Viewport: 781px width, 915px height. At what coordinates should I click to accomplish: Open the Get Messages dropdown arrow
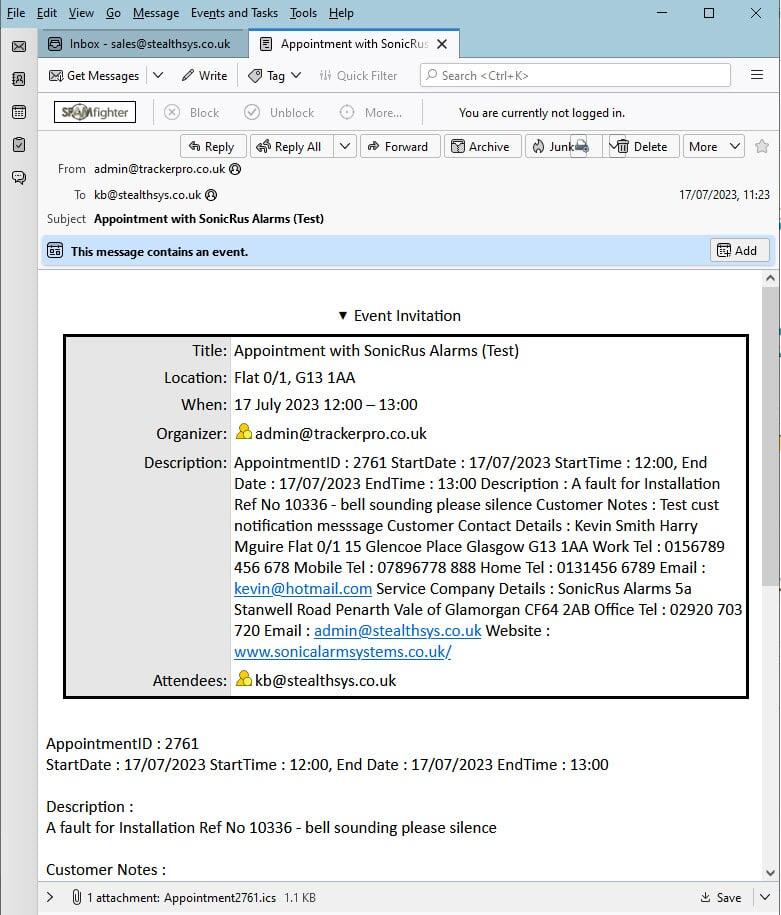coord(158,75)
